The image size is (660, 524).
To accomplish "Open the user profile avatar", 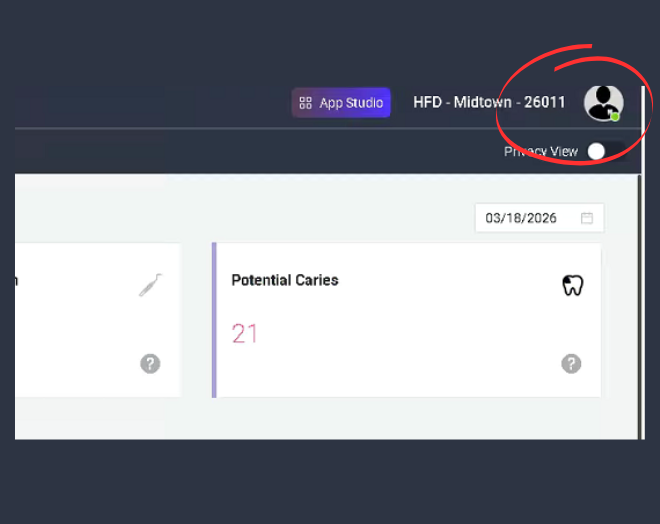I will 603,102.
